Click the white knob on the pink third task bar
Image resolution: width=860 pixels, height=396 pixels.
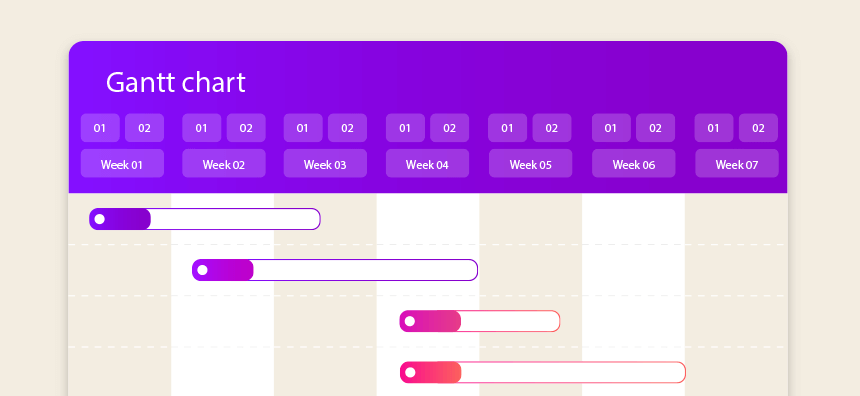(410, 321)
